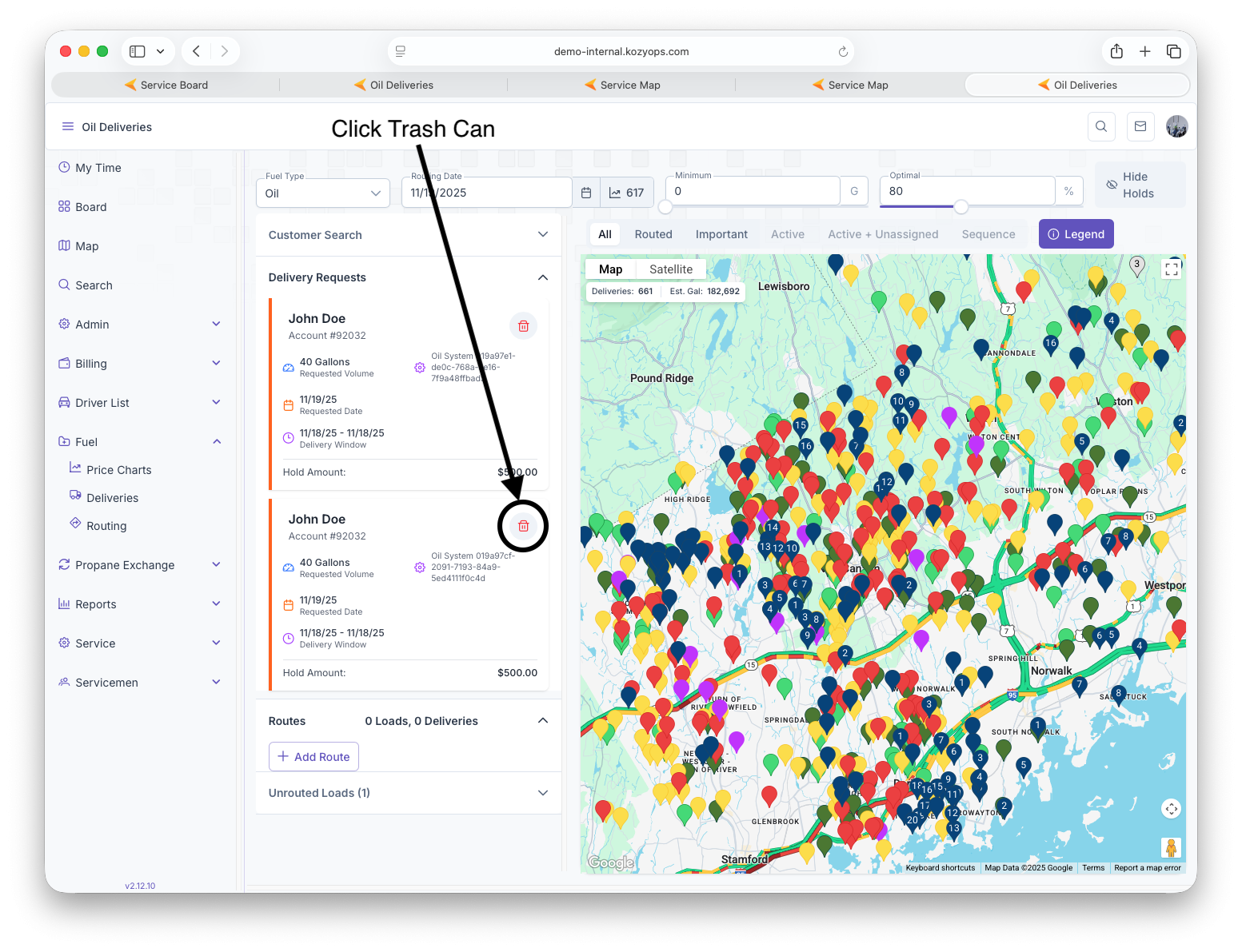Select the Routed filter
Image resolution: width=1242 pixels, height=952 pixels.
(653, 234)
